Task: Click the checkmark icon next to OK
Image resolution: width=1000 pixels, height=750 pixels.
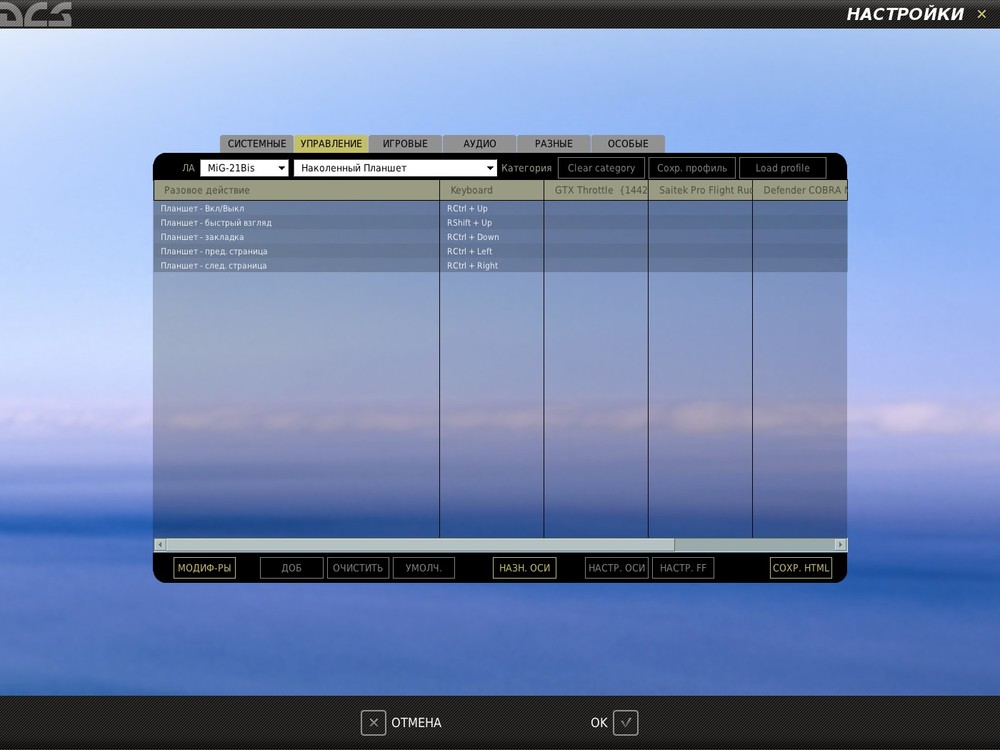Action: tap(625, 722)
